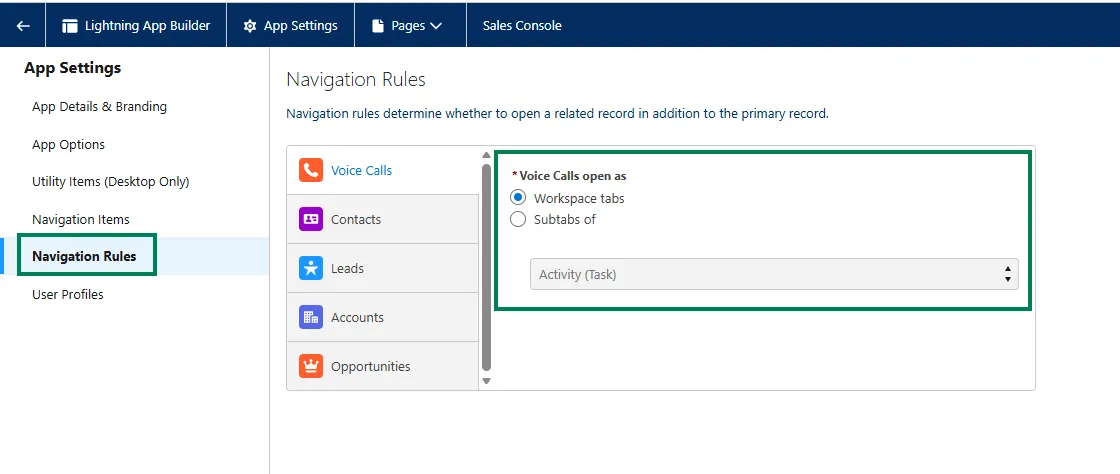The height and width of the screenshot is (474, 1120).
Task: Open the Pages menu label
Action: click(408, 26)
